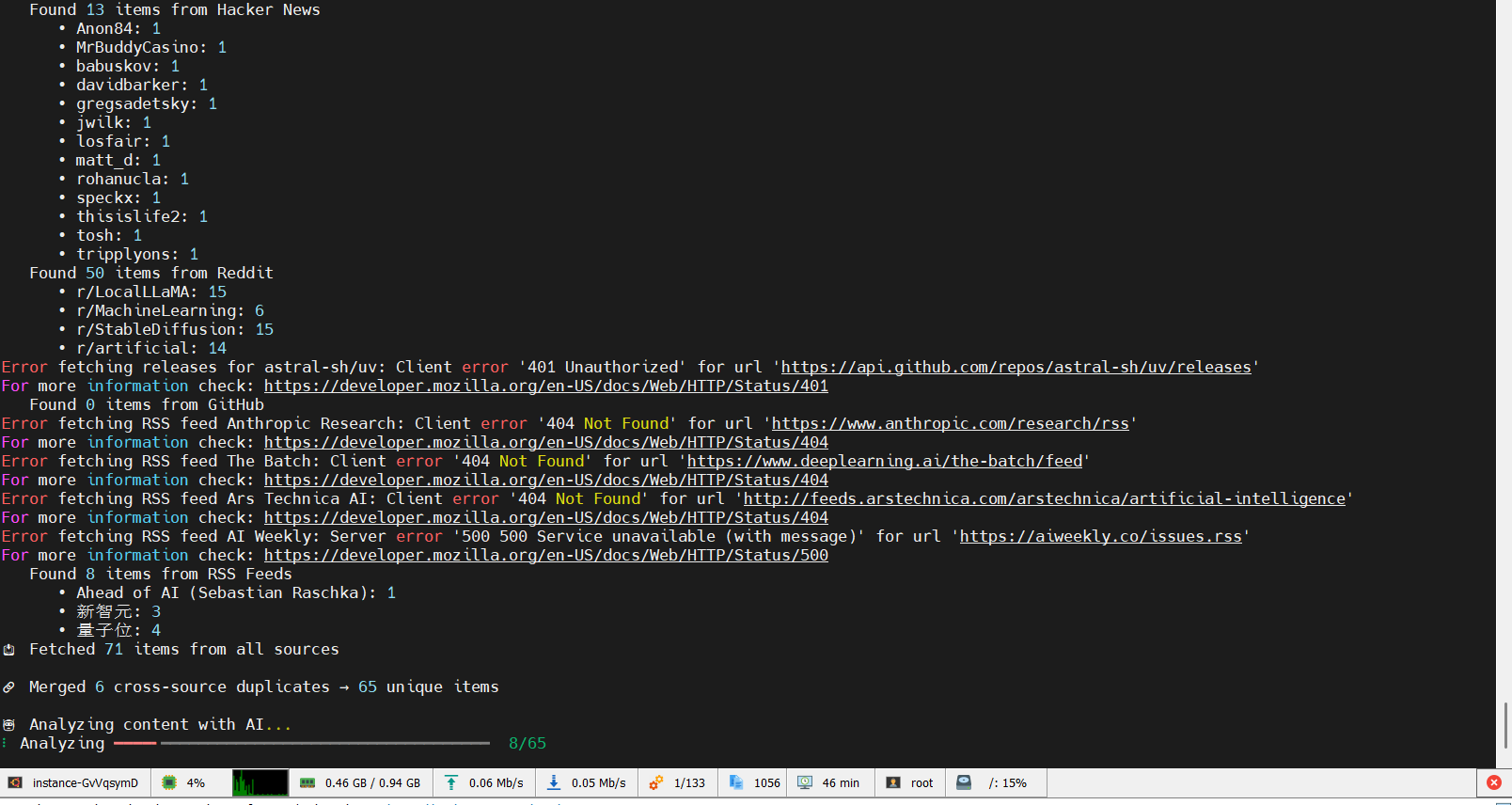Click the files icon beside 1056
Viewport: 1512px width, 805px height.
click(736, 782)
